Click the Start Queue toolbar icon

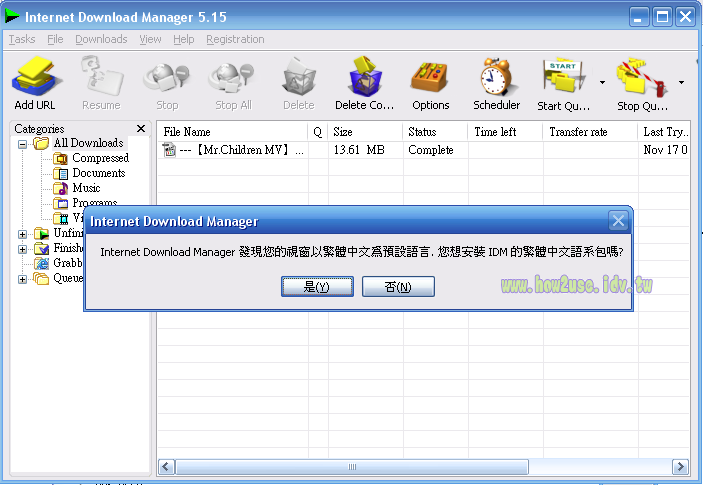click(x=563, y=76)
